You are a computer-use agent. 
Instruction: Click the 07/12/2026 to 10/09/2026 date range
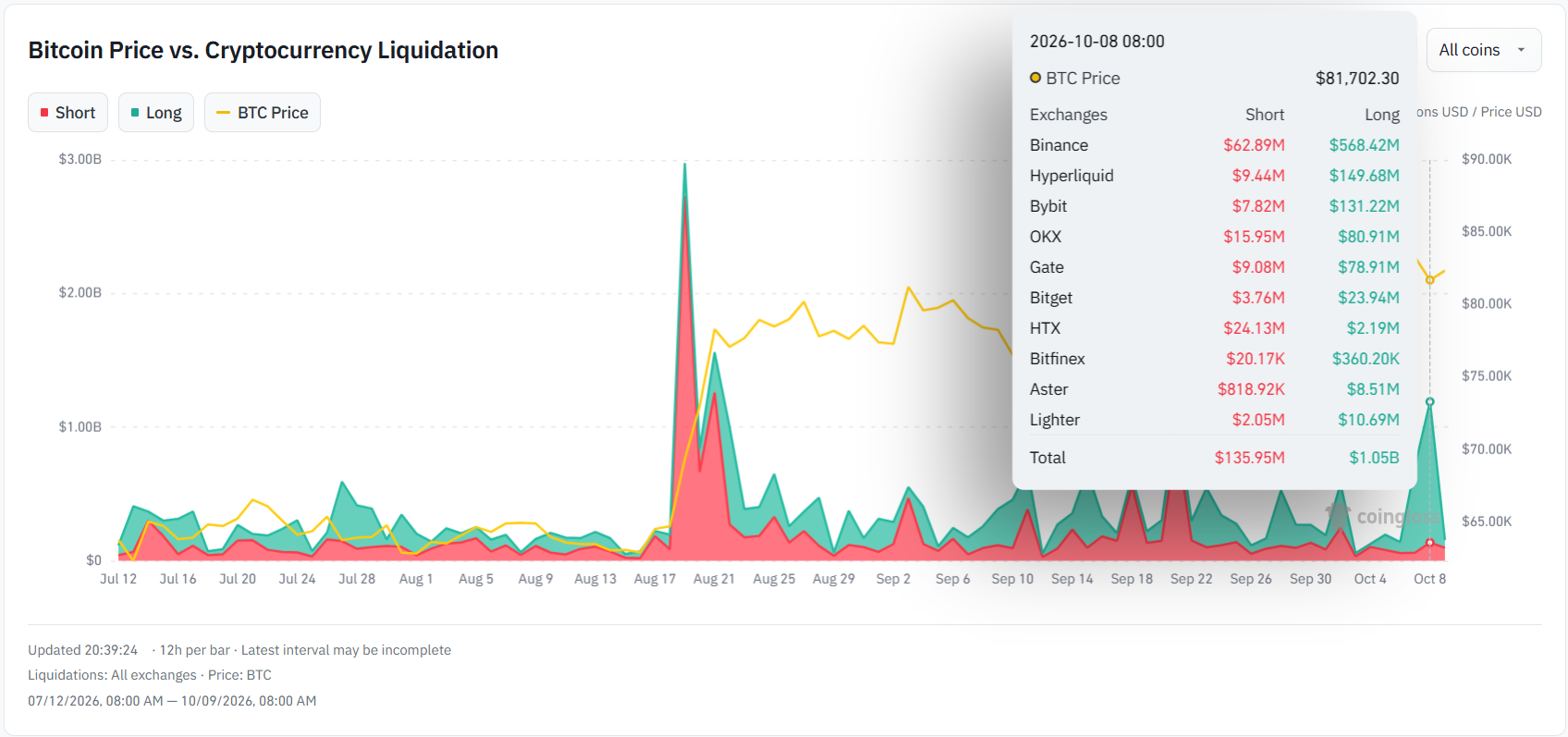pyautogui.click(x=172, y=701)
